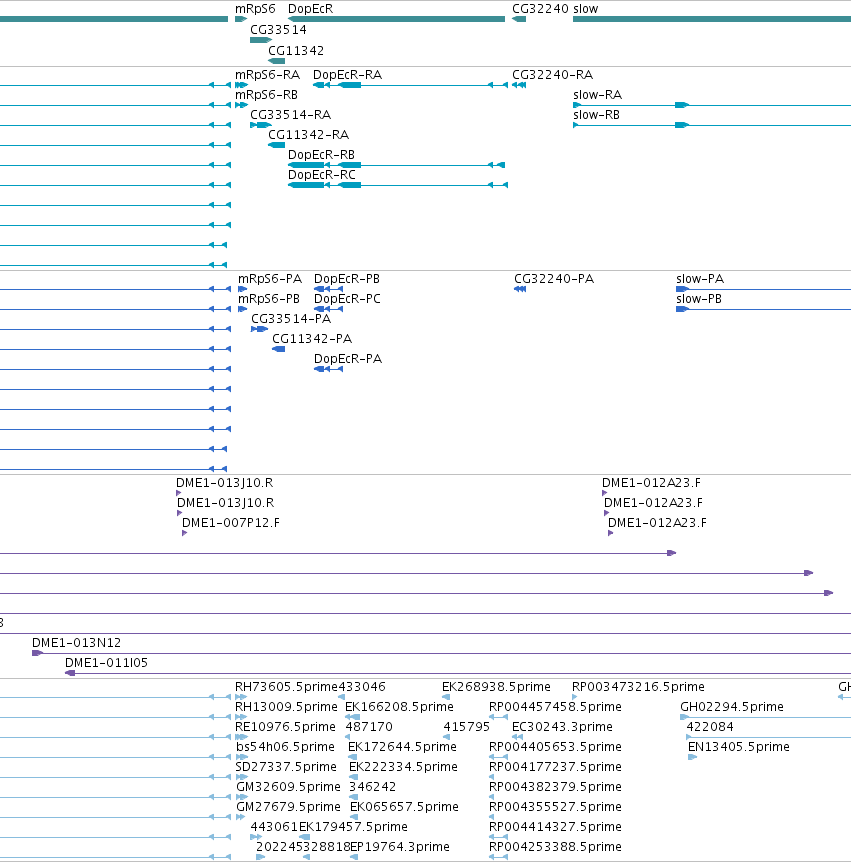Click the CG32240 gene label
This screenshot has width=851, height=862.
click(x=540, y=9)
